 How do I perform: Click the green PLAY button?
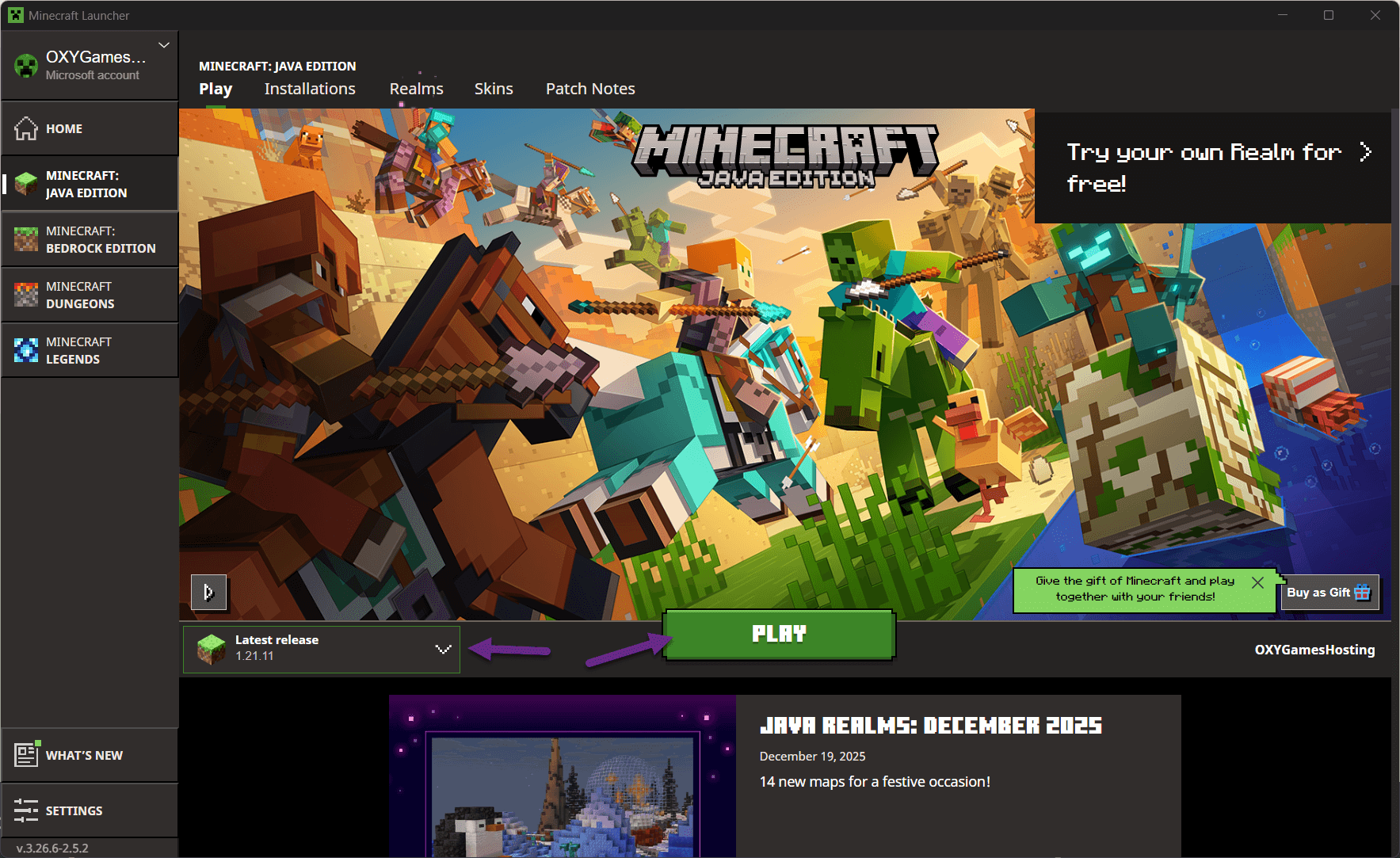click(779, 633)
